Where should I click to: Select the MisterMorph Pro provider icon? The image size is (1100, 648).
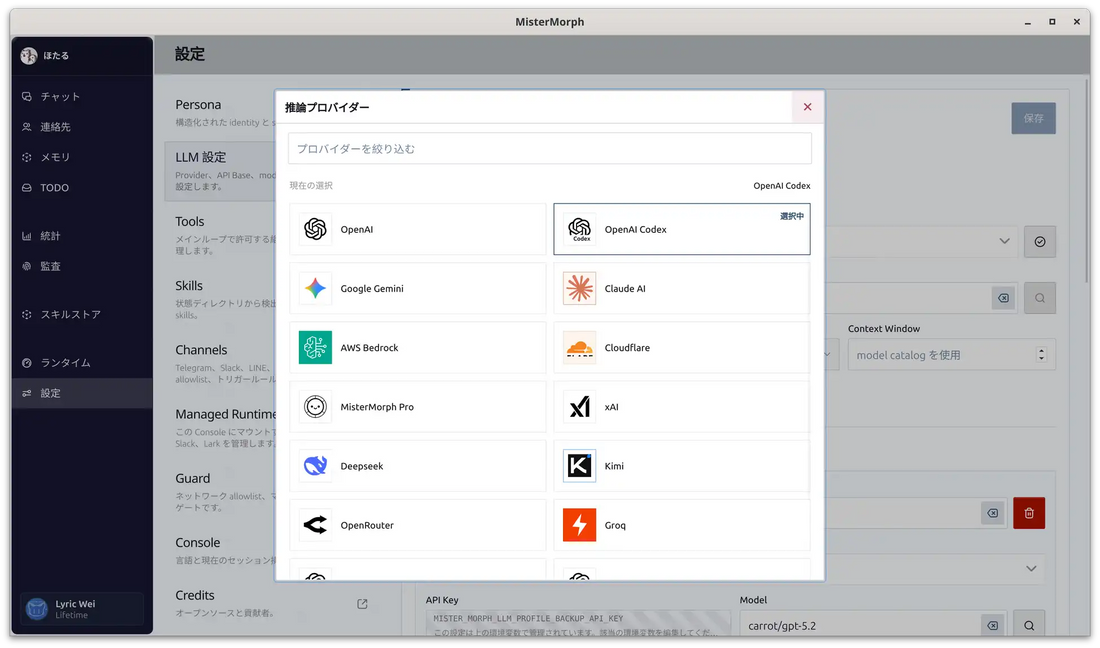(x=315, y=407)
